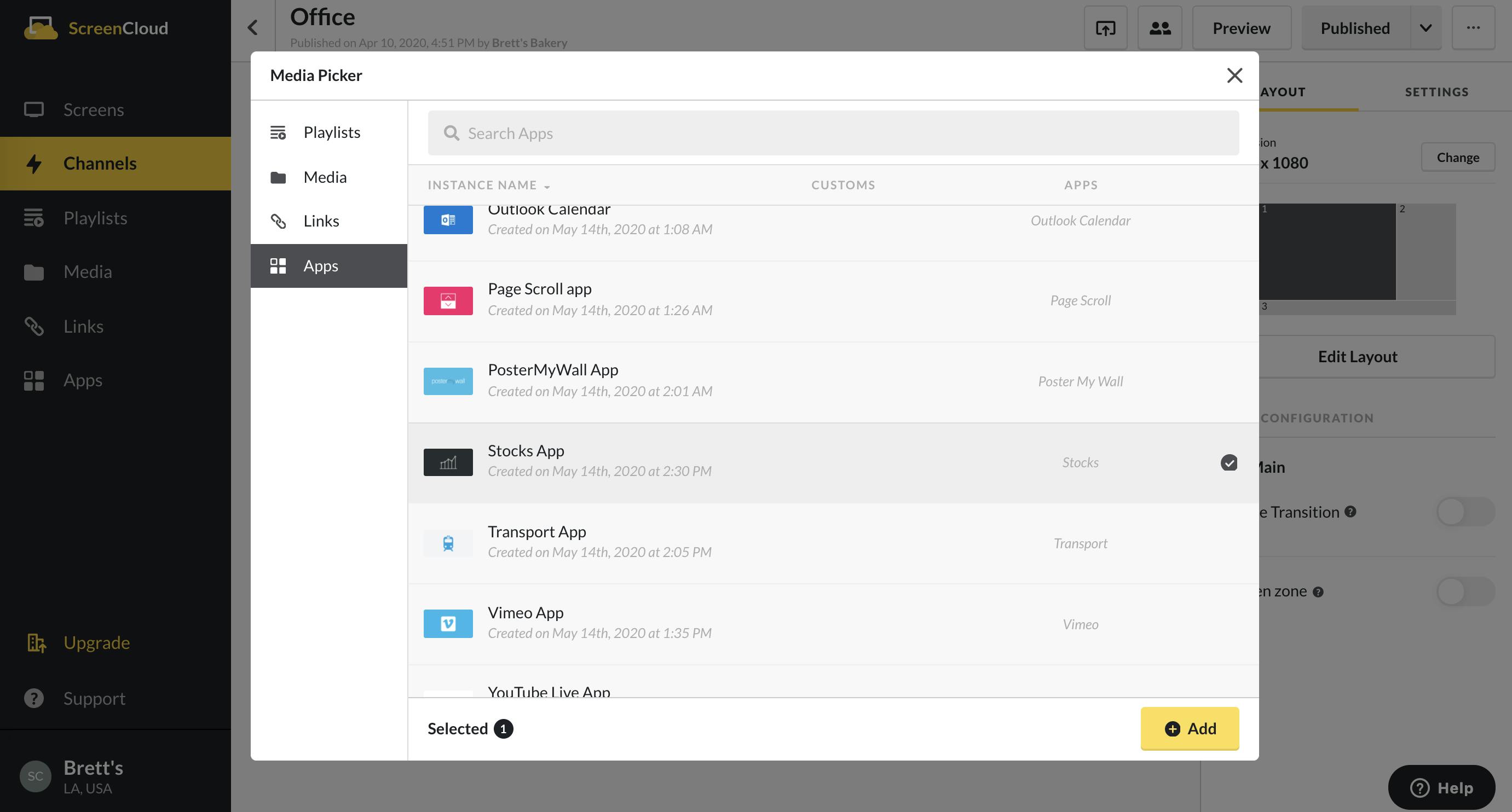Click the Preview button
Image resolution: width=1512 pixels, height=812 pixels.
click(x=1242, y=28)
